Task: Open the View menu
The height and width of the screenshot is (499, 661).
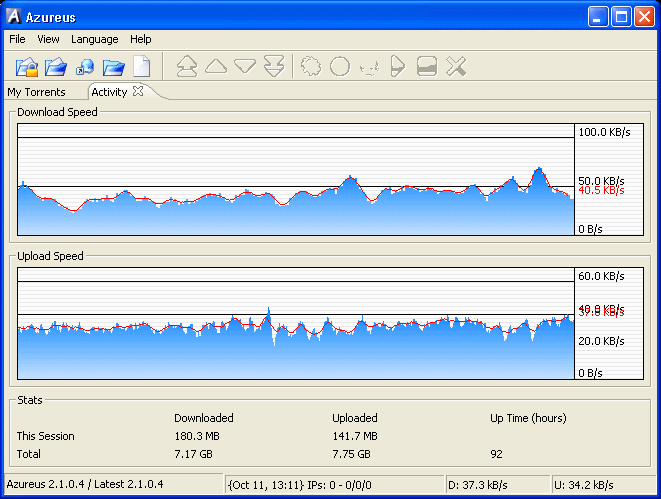Action: (48, 39)
